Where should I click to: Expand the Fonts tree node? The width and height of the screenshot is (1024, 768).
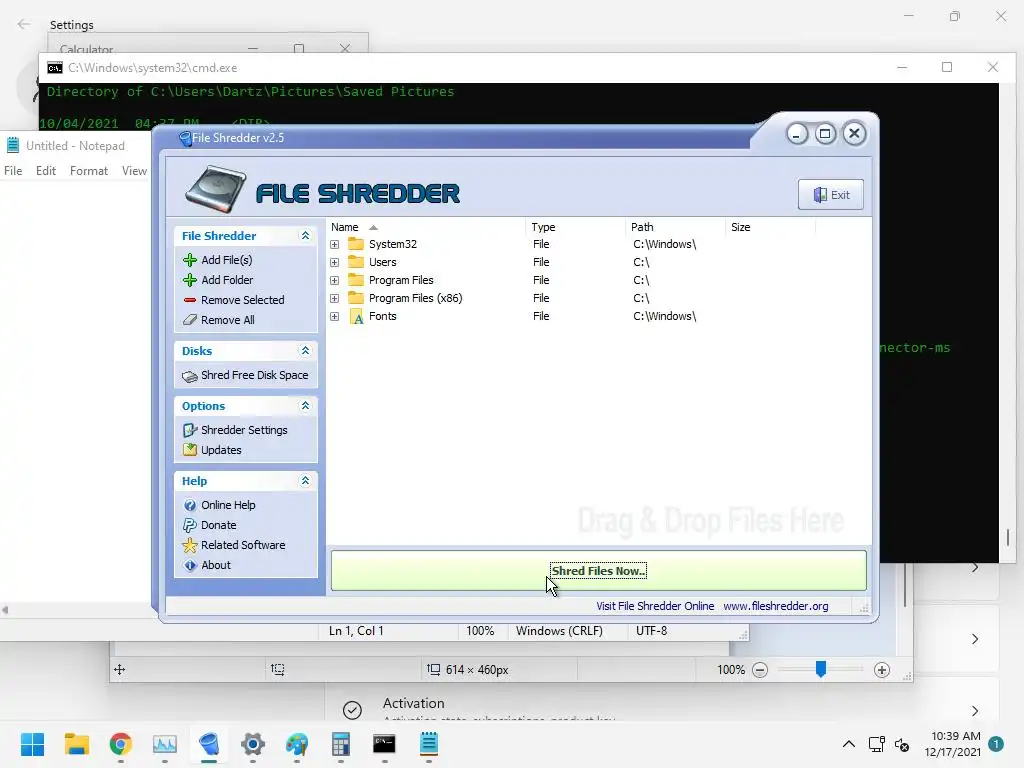click(x=334, y=317)
